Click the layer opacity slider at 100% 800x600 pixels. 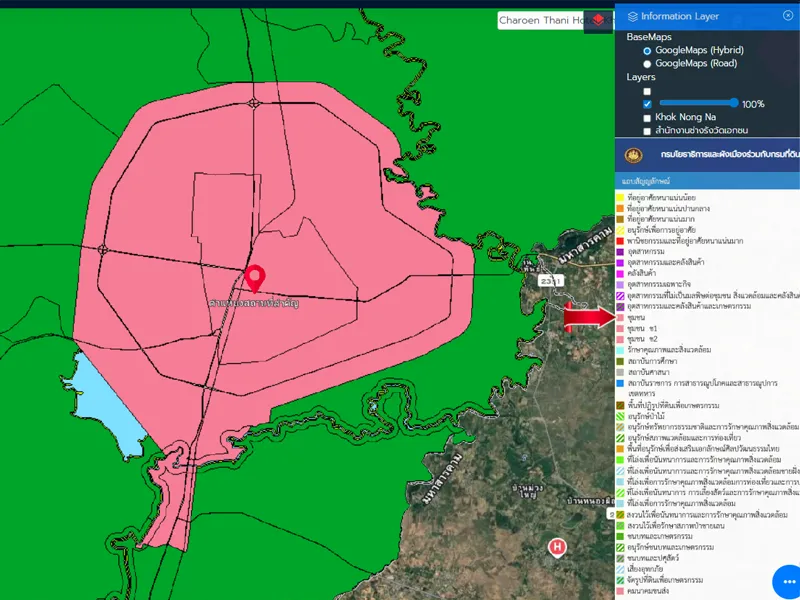pos(698,103)
